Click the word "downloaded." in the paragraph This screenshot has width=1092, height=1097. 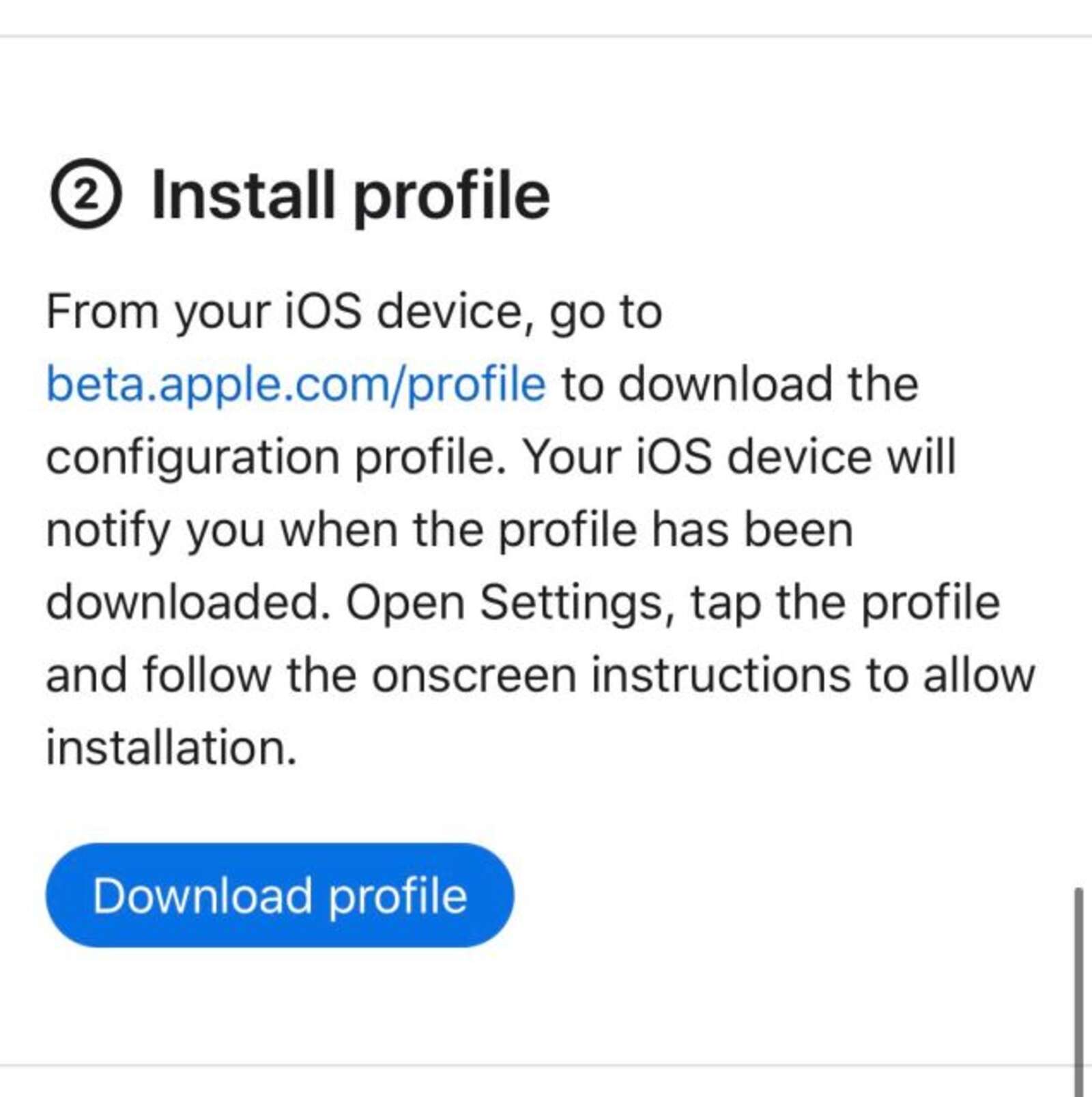pos(188,602)
